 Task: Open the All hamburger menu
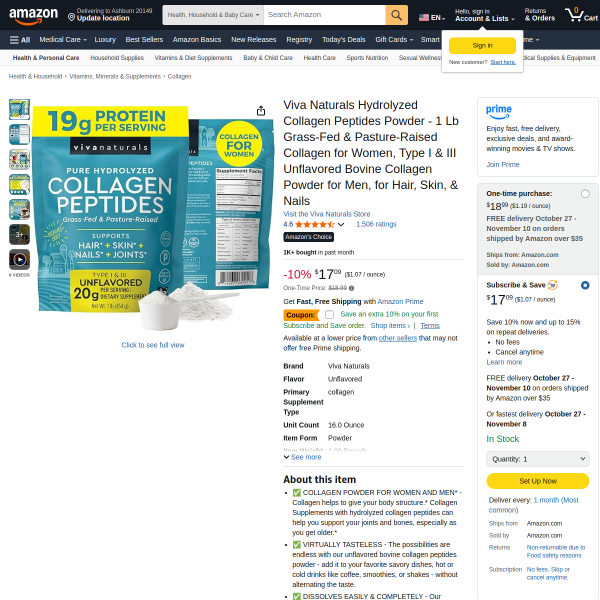click(x=20, y=40)
